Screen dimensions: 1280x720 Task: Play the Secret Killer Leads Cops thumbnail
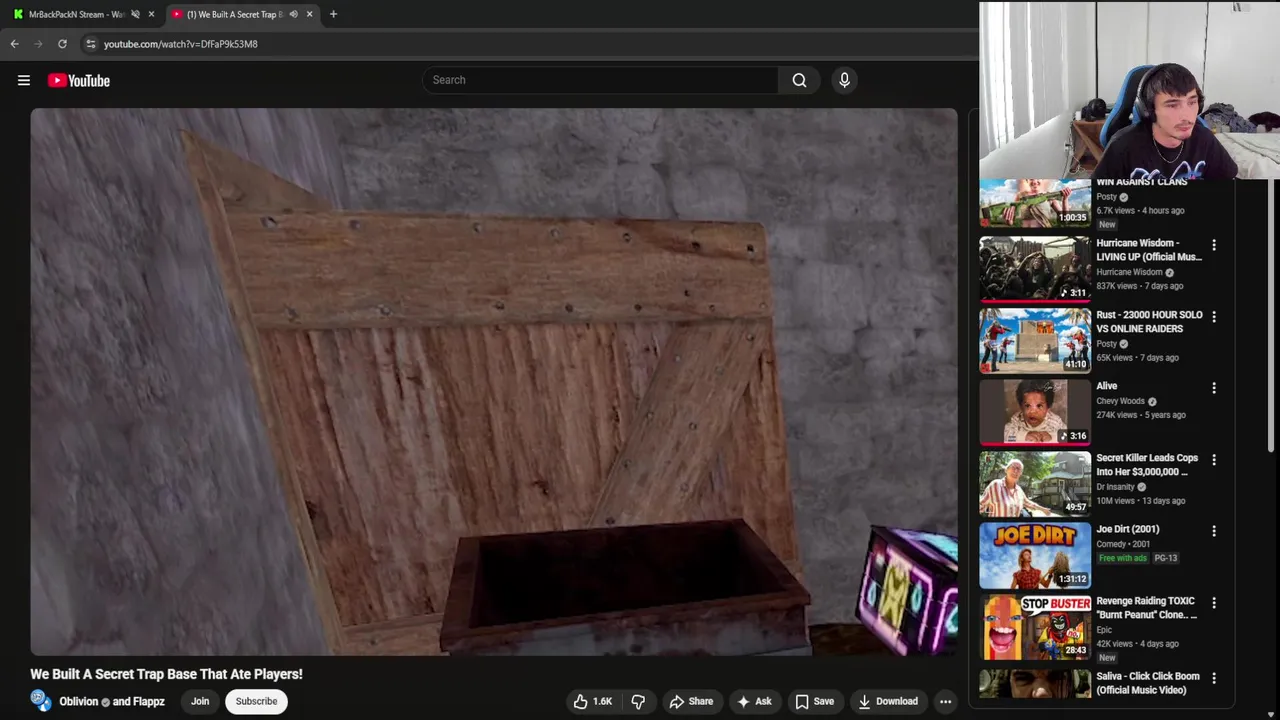pyautogui.click(x=1035, y=484)
